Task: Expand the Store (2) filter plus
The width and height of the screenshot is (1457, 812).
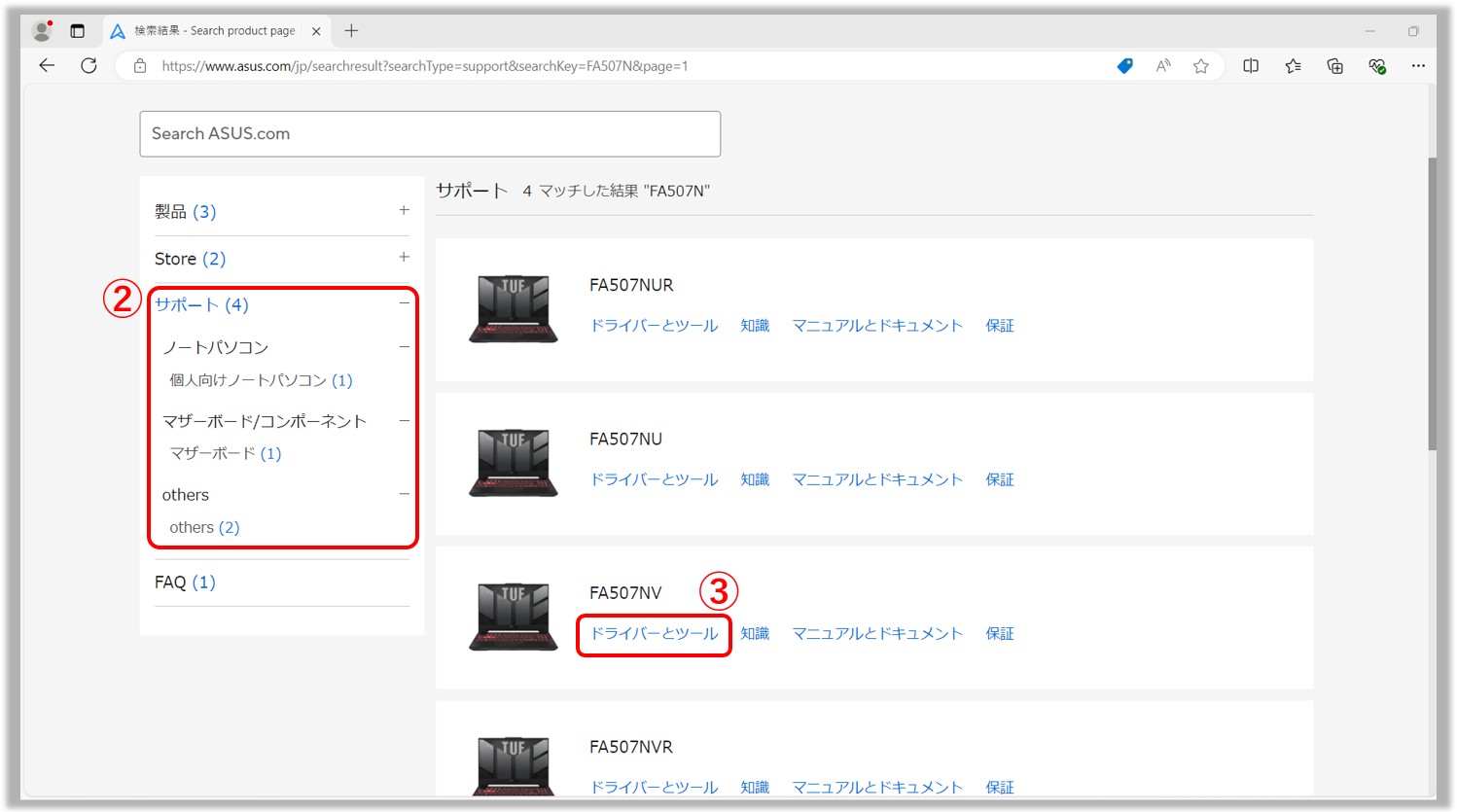Action: tap(404, 257)
